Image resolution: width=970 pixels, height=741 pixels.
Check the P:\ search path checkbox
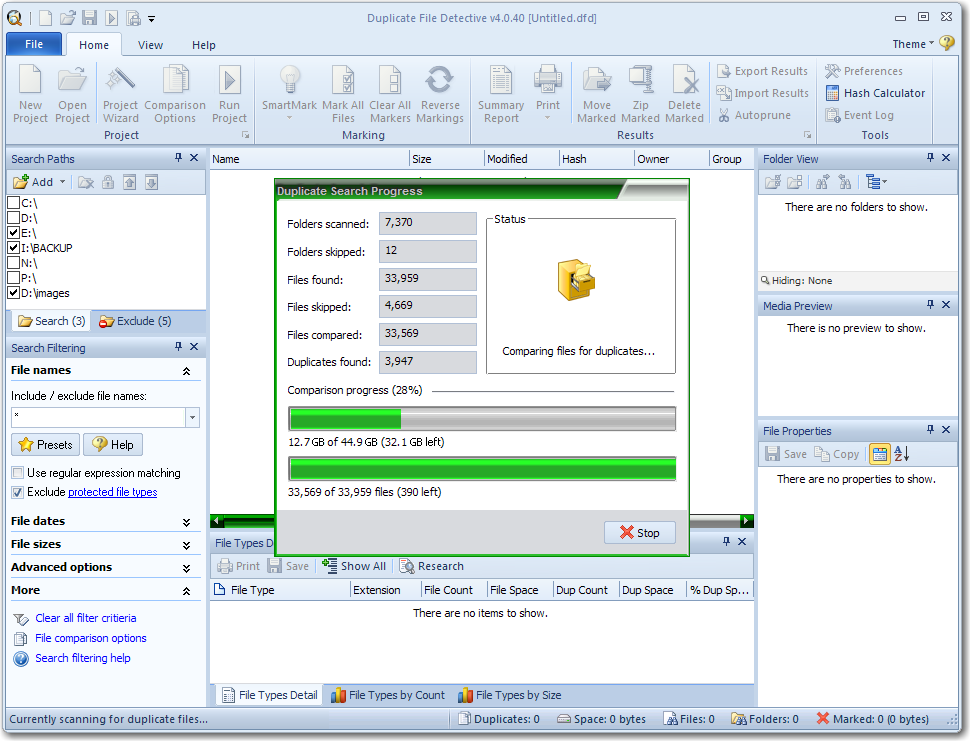click(13, 278)
